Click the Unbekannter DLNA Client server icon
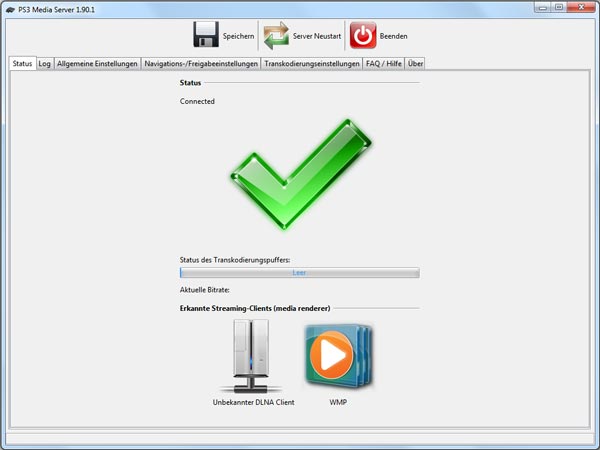The image size is (600, 450). pyautogui.click(x=251, y=357)
